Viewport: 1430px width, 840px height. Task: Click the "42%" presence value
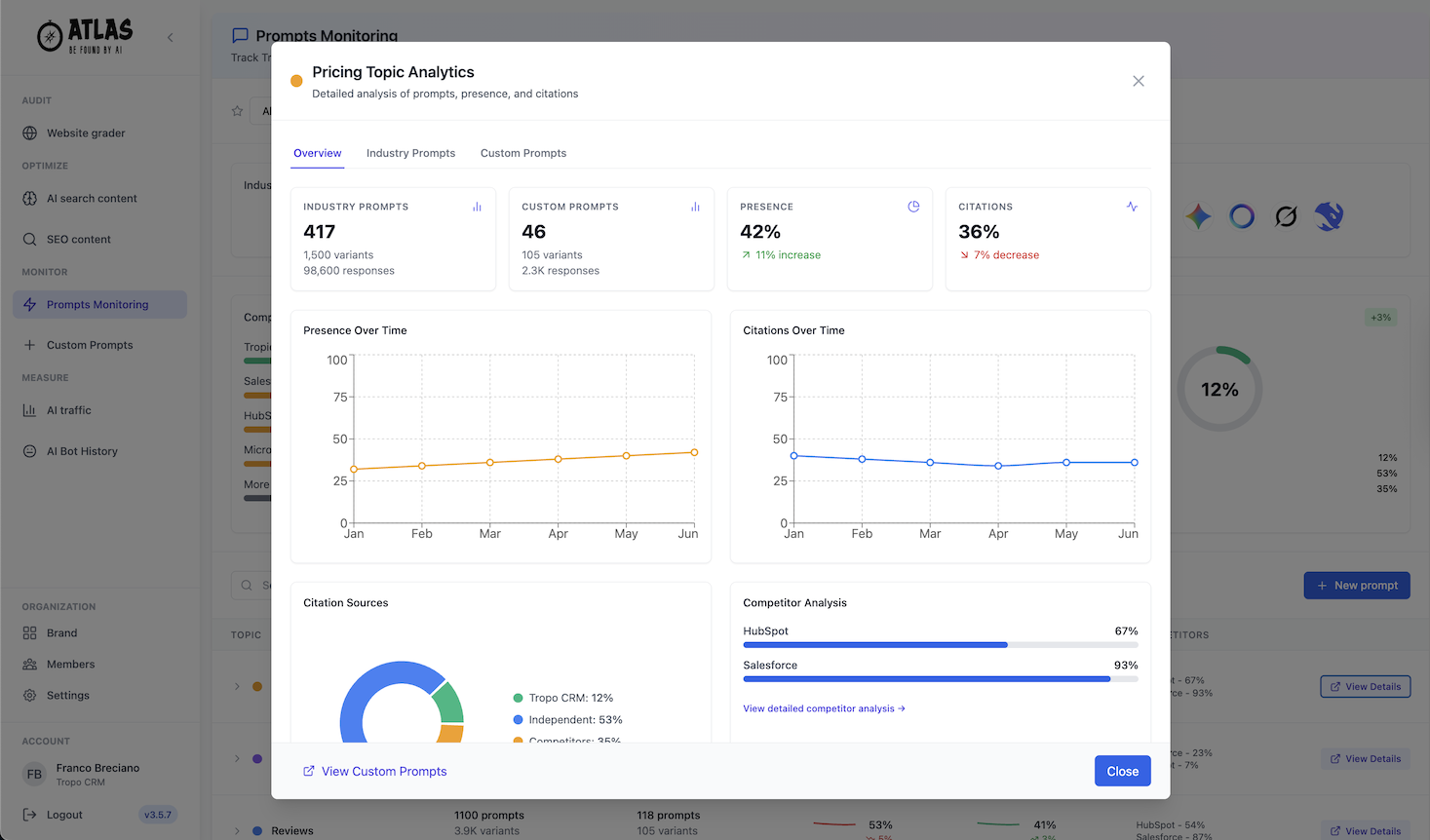760,232
